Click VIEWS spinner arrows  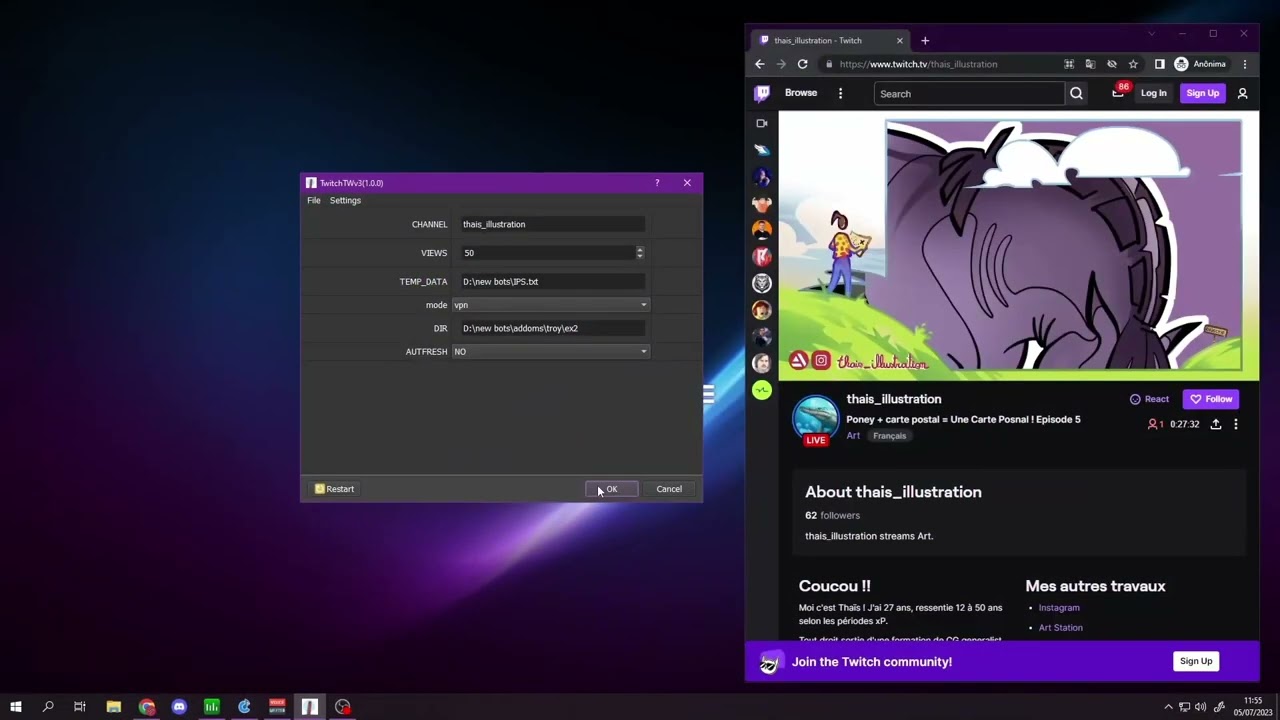point(640,253)
